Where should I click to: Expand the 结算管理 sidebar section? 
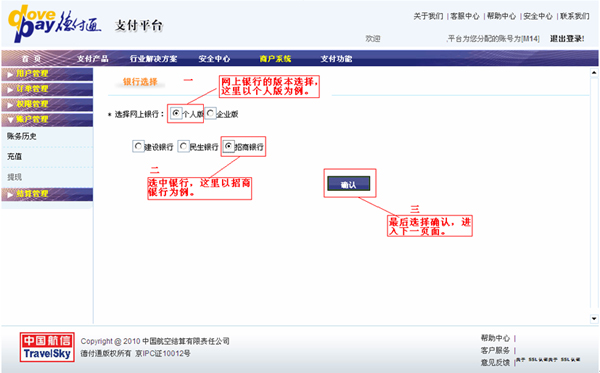click(47, 194)
